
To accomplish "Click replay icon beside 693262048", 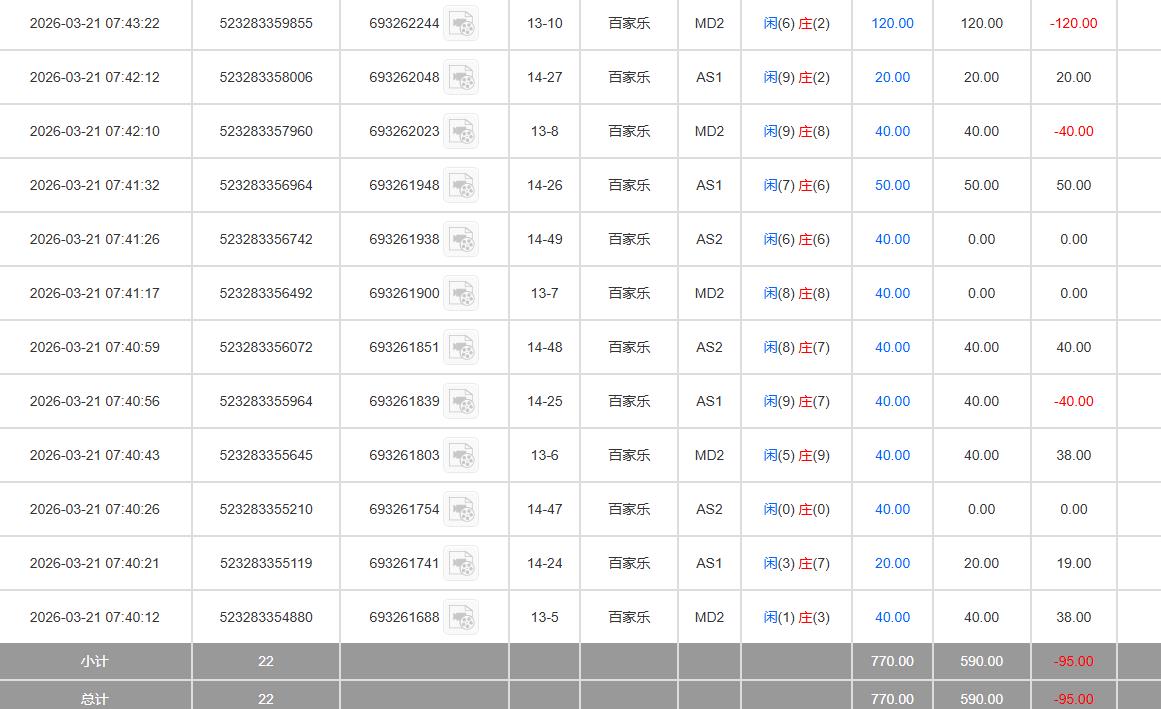I will pyautogui.click(x=461, y=78).
